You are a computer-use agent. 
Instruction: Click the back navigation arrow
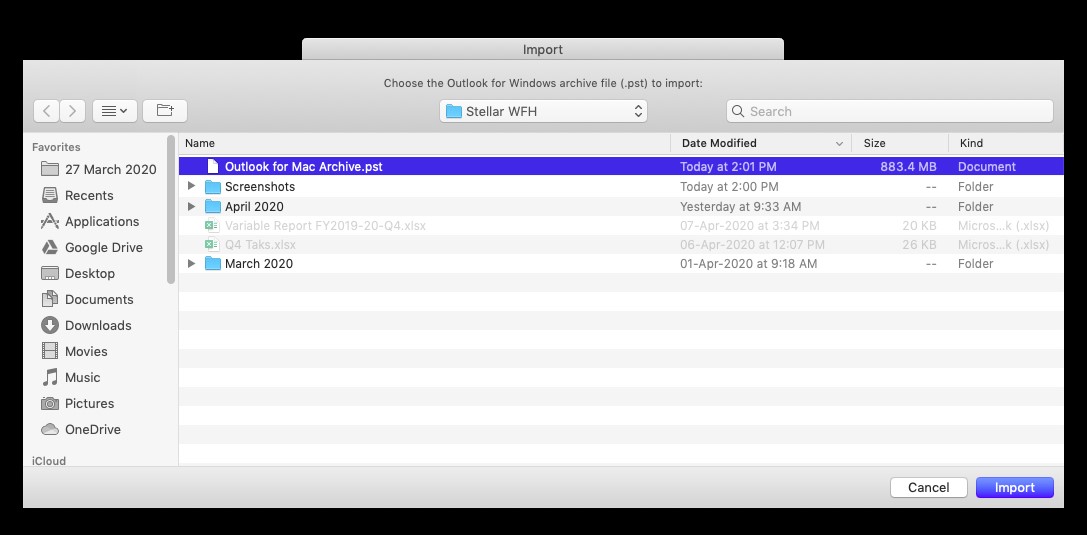point(47,111)
